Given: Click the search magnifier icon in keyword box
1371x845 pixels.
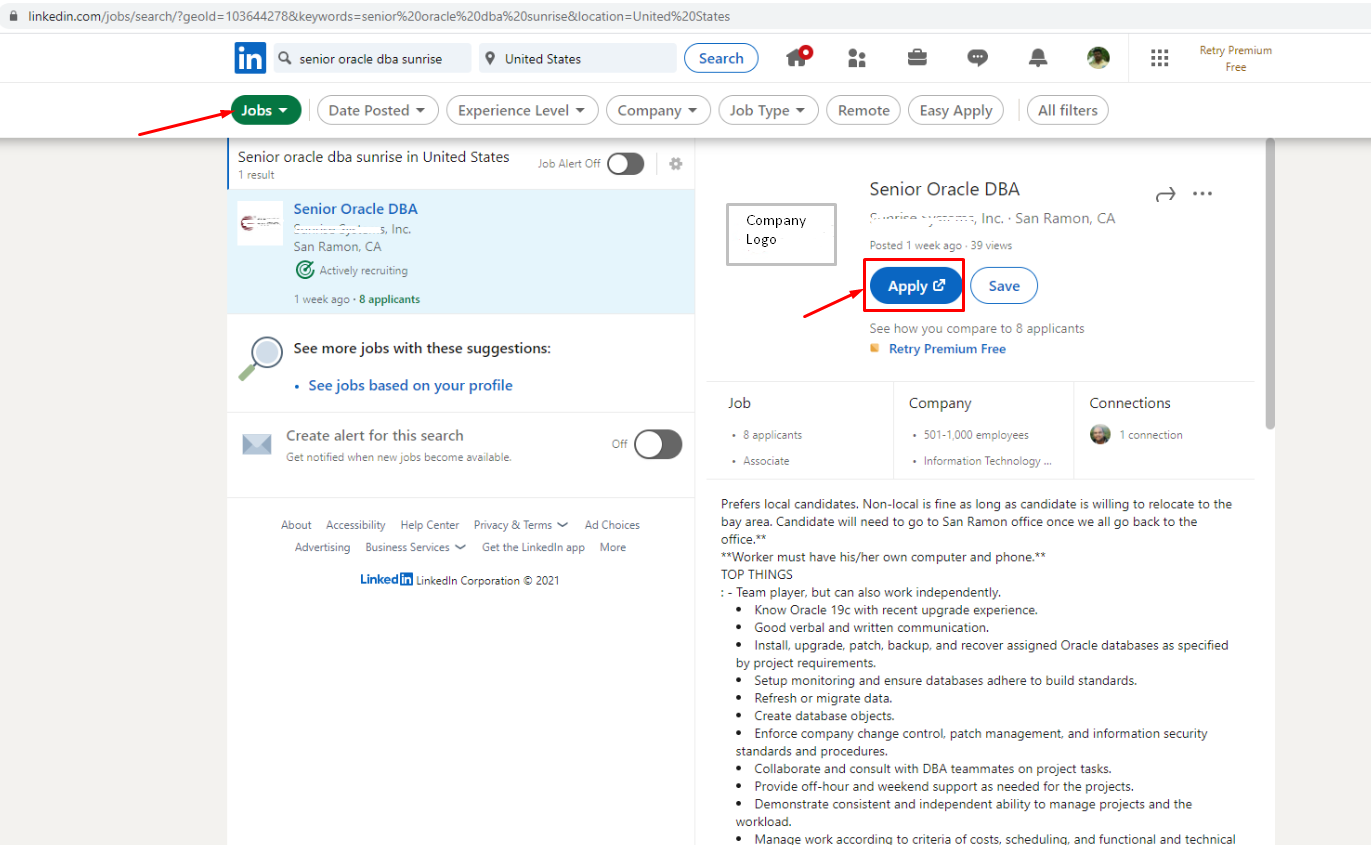Looking at the screenshot, I should [286, 59].
